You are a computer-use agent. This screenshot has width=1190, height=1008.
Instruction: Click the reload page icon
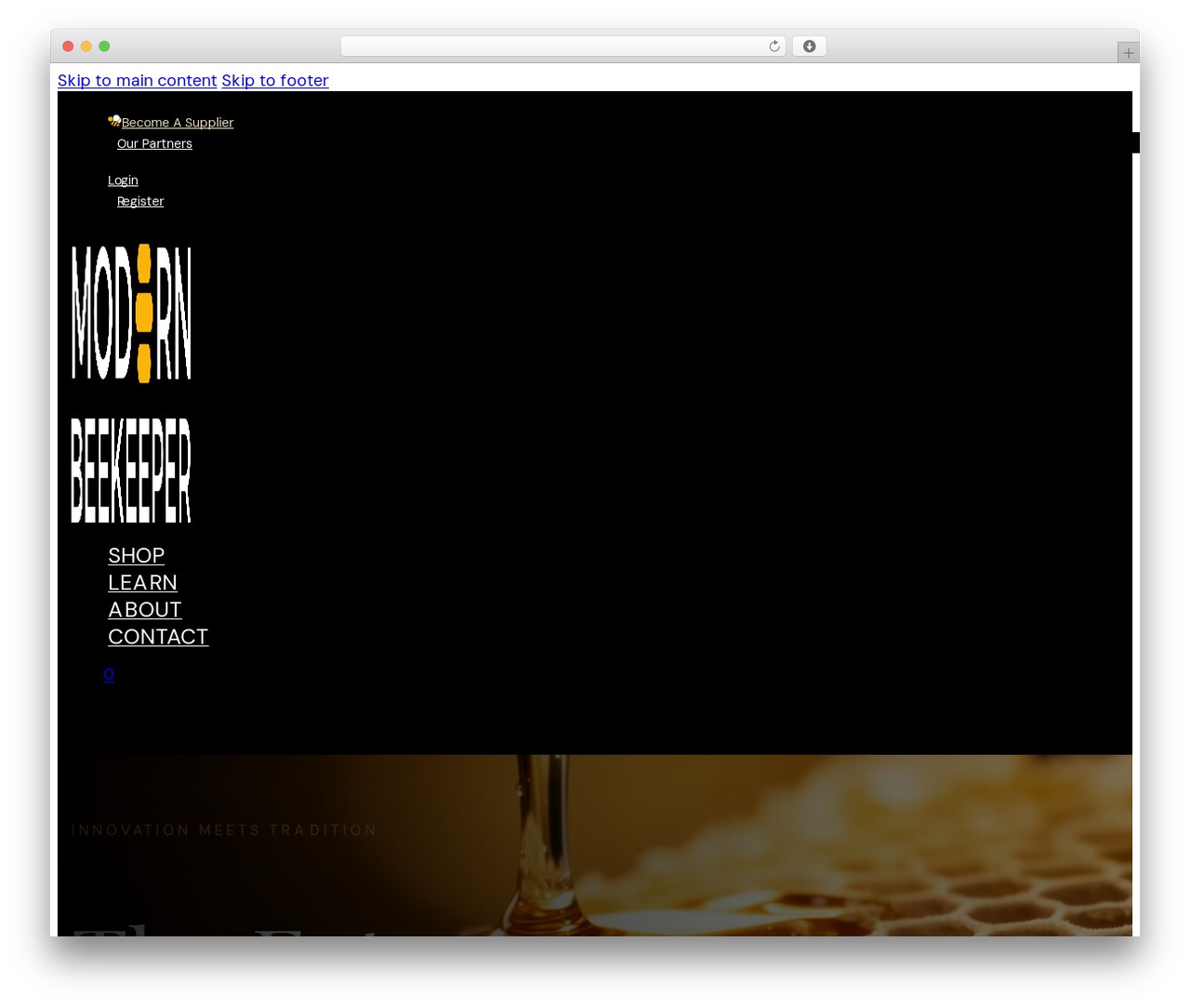pos(773,46)
